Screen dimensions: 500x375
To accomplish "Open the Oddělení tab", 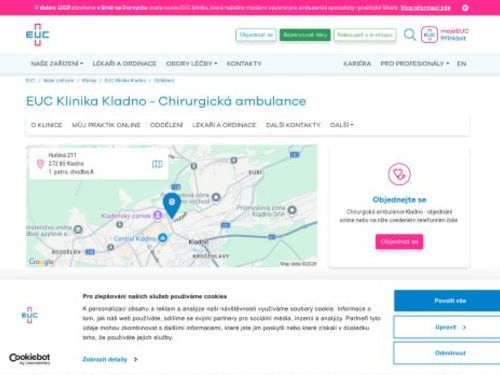I will coord(166,125).
